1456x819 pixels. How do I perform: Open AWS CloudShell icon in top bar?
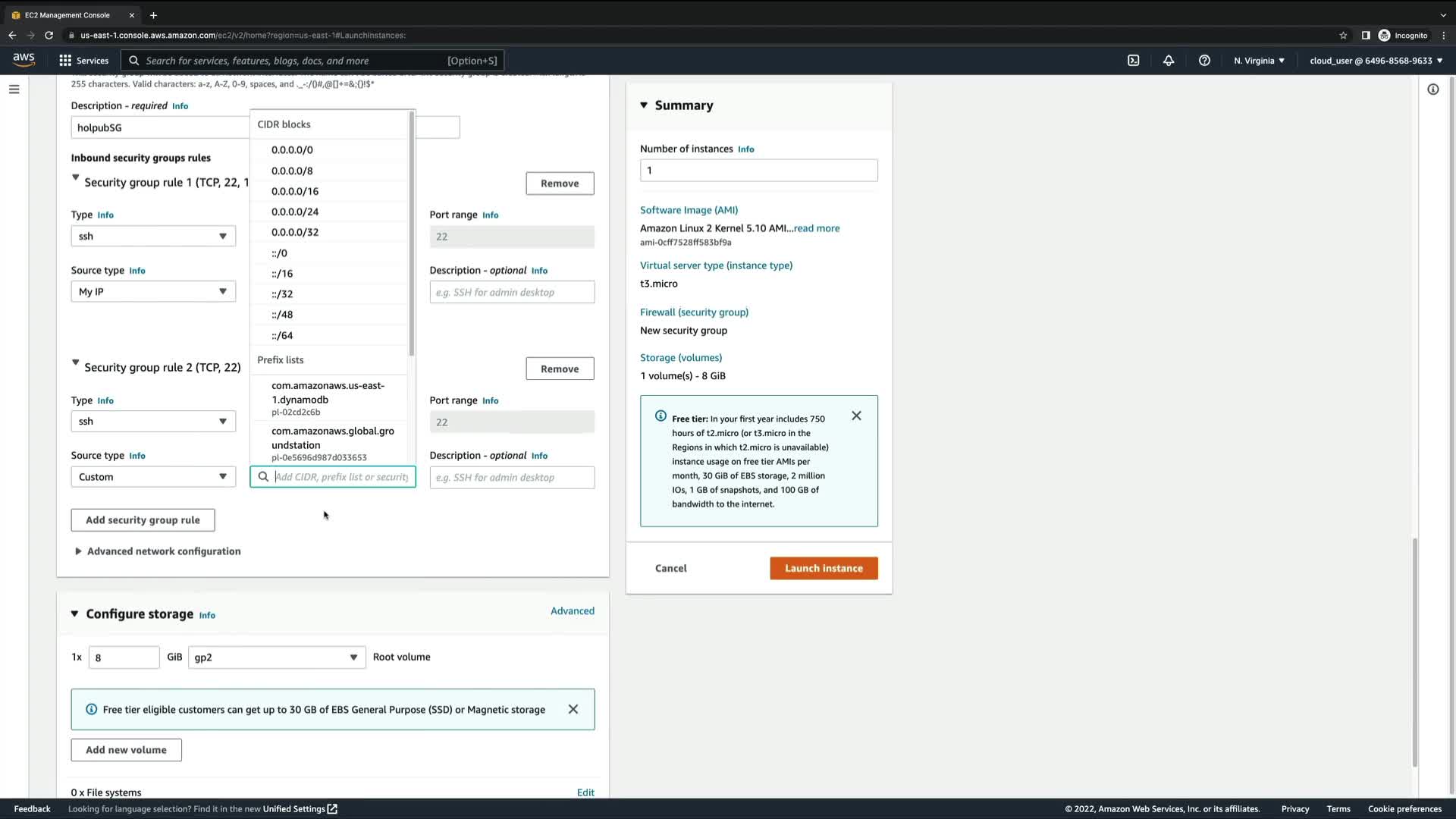point(1133,61)
